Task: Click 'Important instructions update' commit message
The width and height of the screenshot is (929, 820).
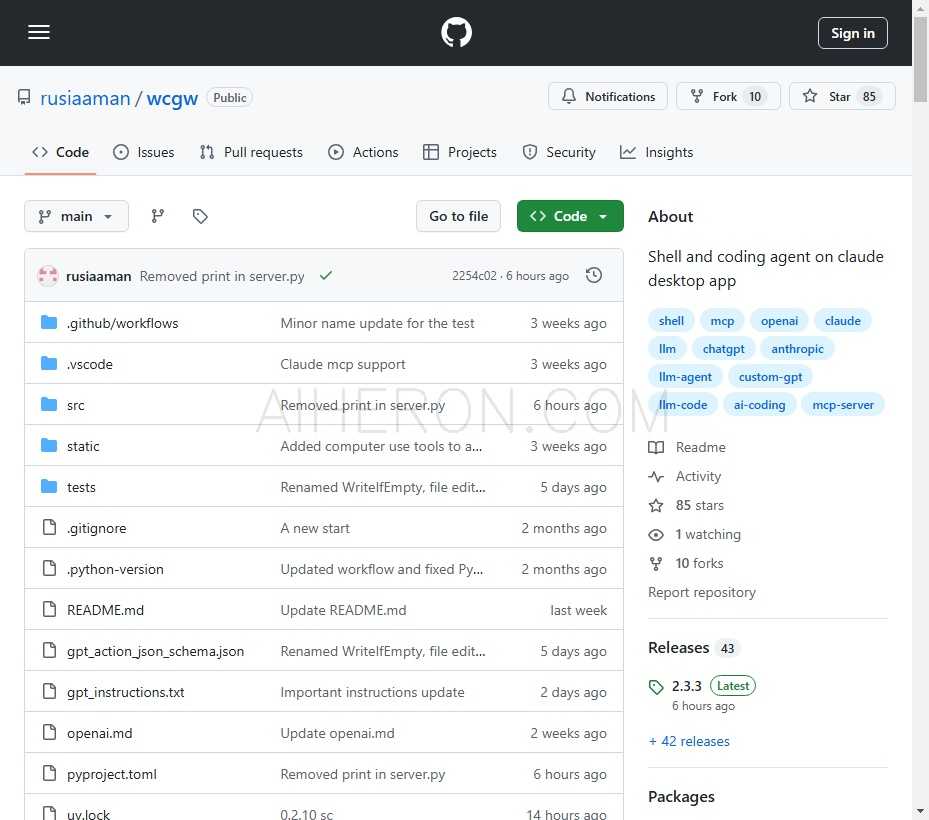Action: coord(372,692)
